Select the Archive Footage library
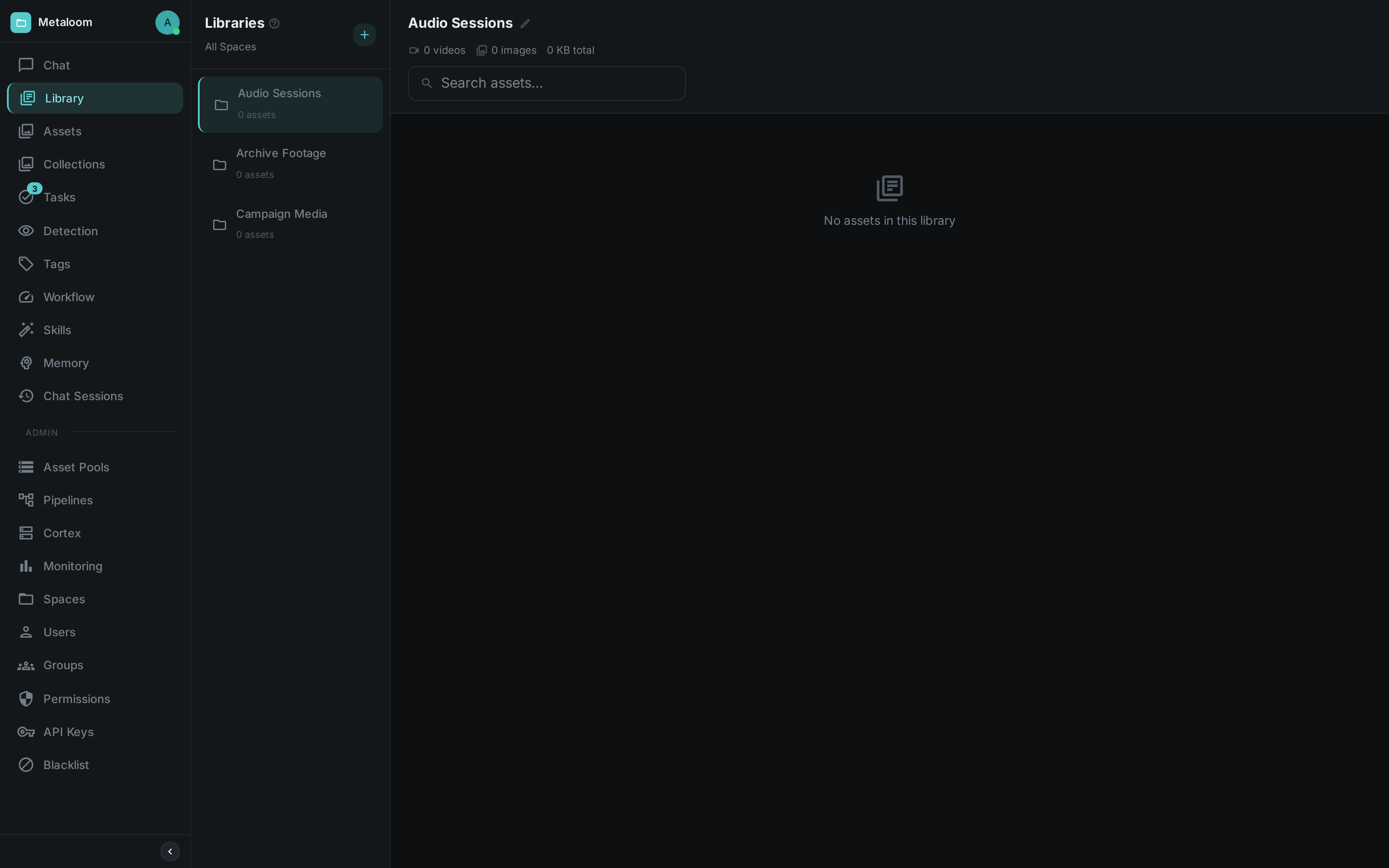The width and height of the screenshot is (1389, 868). coord(290,164)
